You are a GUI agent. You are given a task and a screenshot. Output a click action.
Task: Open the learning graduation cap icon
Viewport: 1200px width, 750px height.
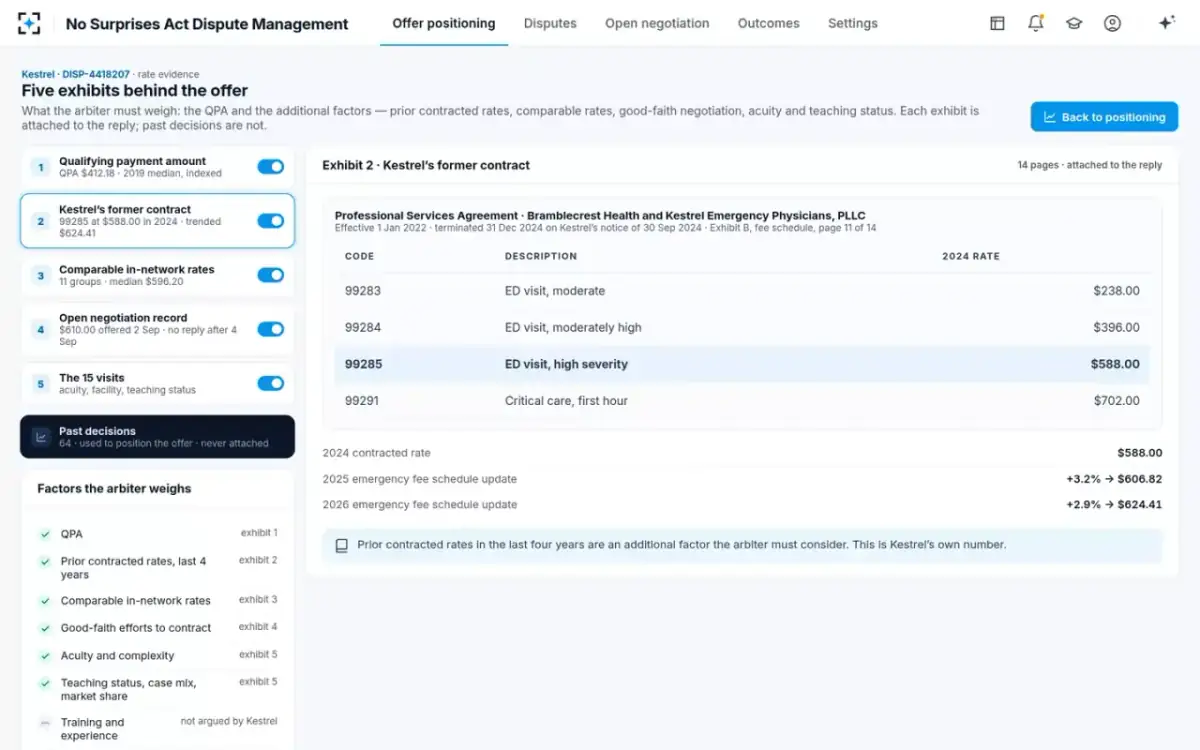[x=1074, y=23]
